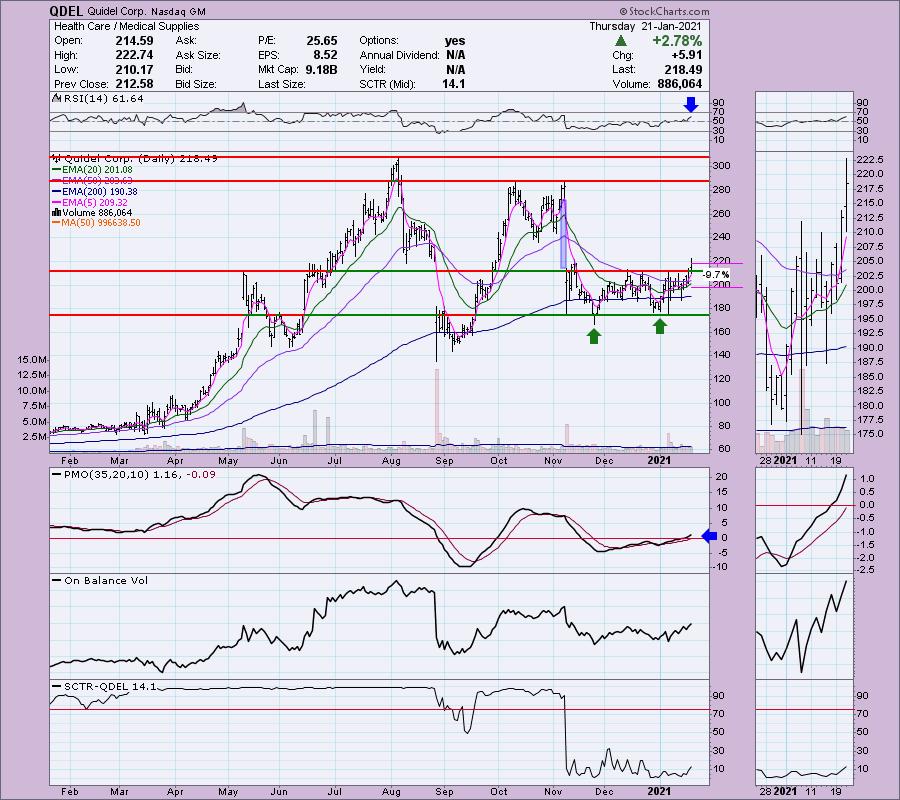Click the Prev Close value 212.58
This screenshot has width=900, height=800.
[135, 84]
